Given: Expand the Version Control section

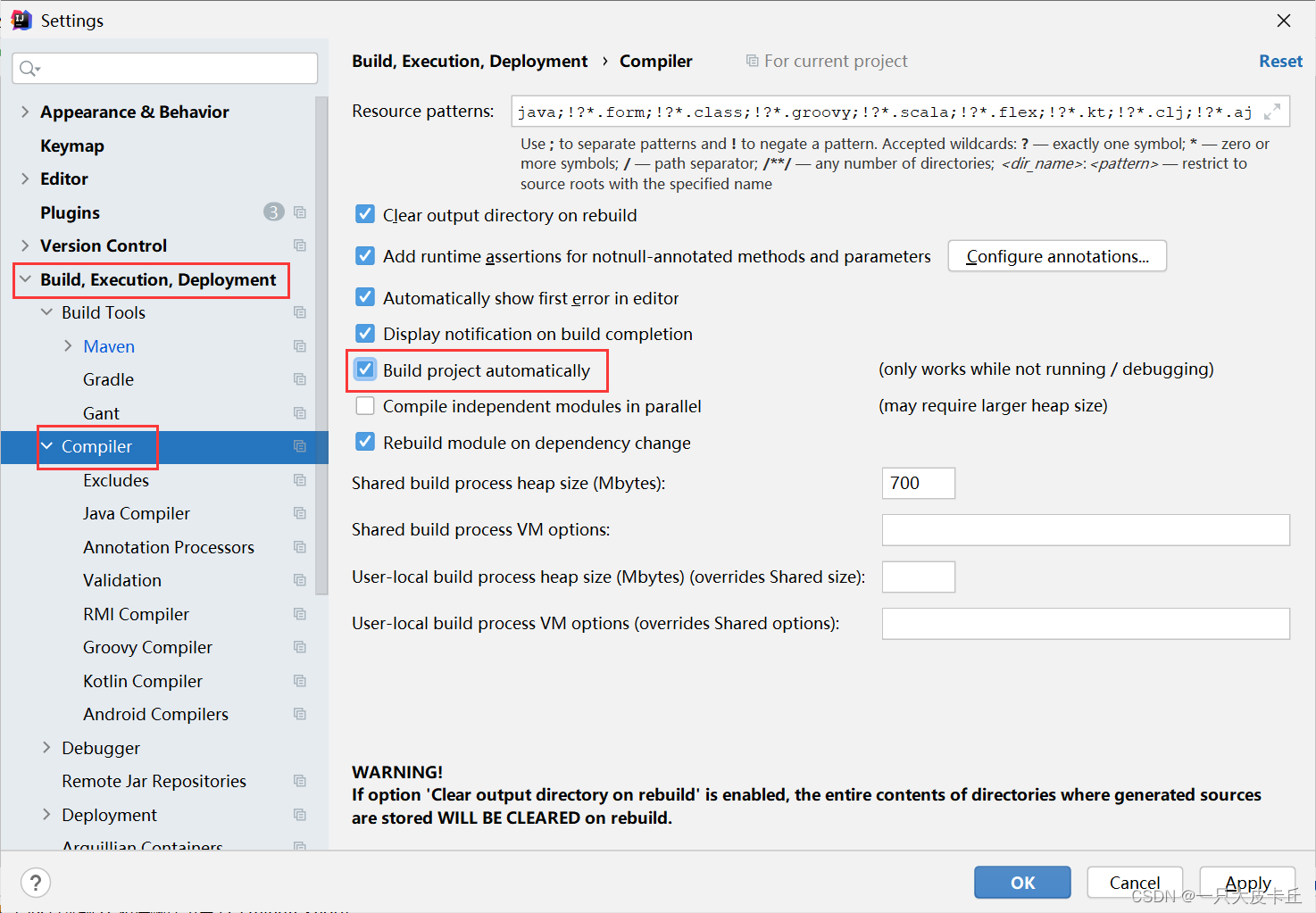Looking at the screenshot, I should [x=25, y=245].
